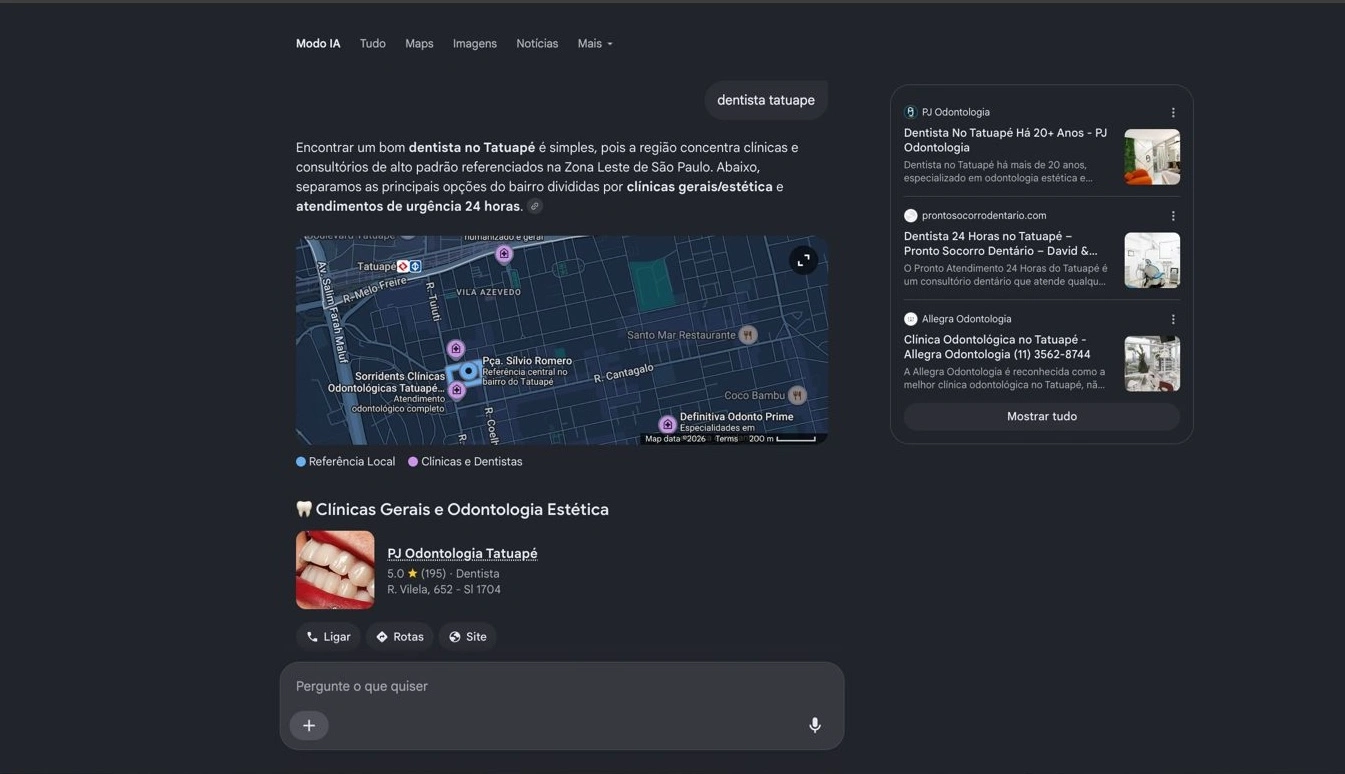Open the teeth photo thumbnail of PJ Odontologia Tatuapé
1345x774 pixels.
(x=335, y=570)
